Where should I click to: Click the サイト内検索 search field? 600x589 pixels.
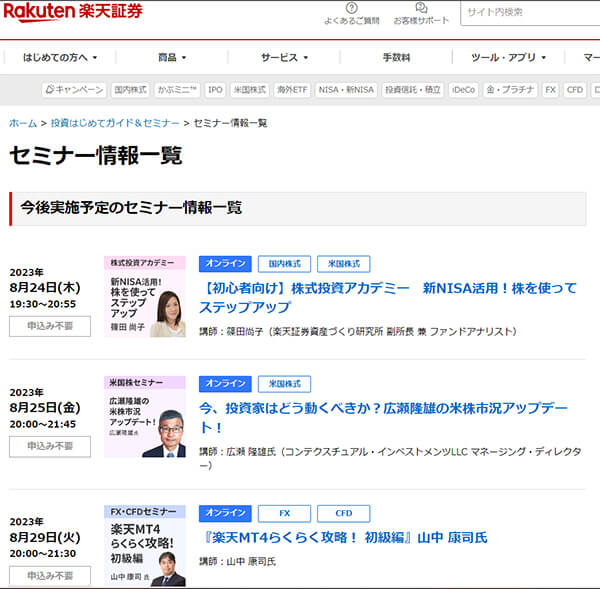coord(530,13)
